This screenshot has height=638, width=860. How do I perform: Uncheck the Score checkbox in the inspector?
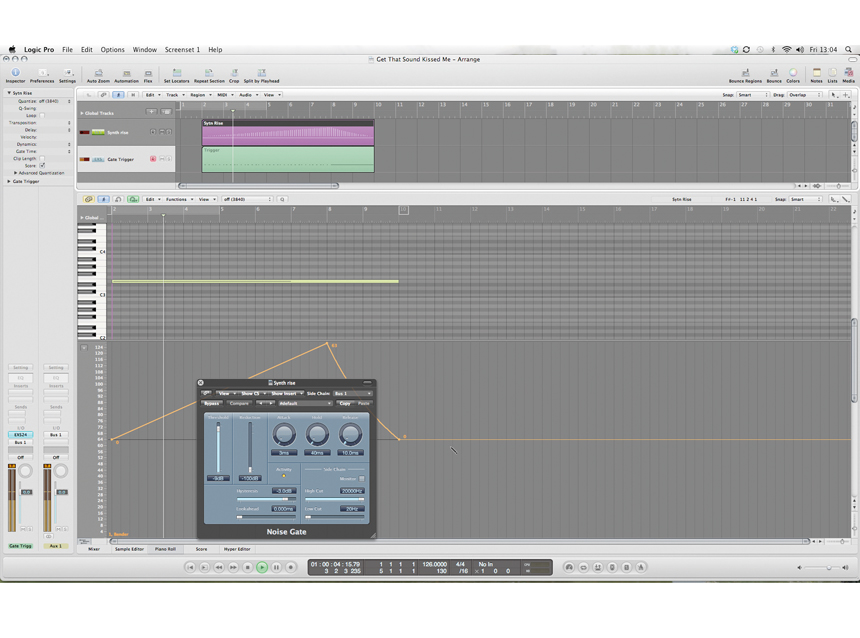pyautogui.click(x=42, y=165)
